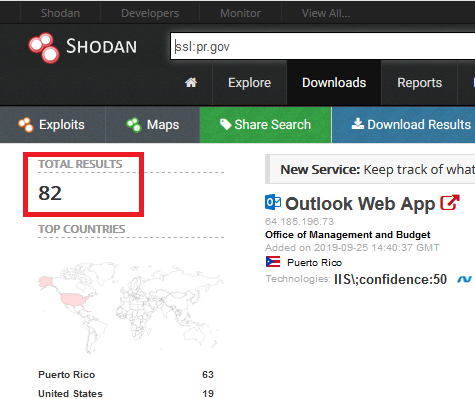Screen dimensions: 475x399
Task: Click the Exploits bubbles icon
Action: 26,125
